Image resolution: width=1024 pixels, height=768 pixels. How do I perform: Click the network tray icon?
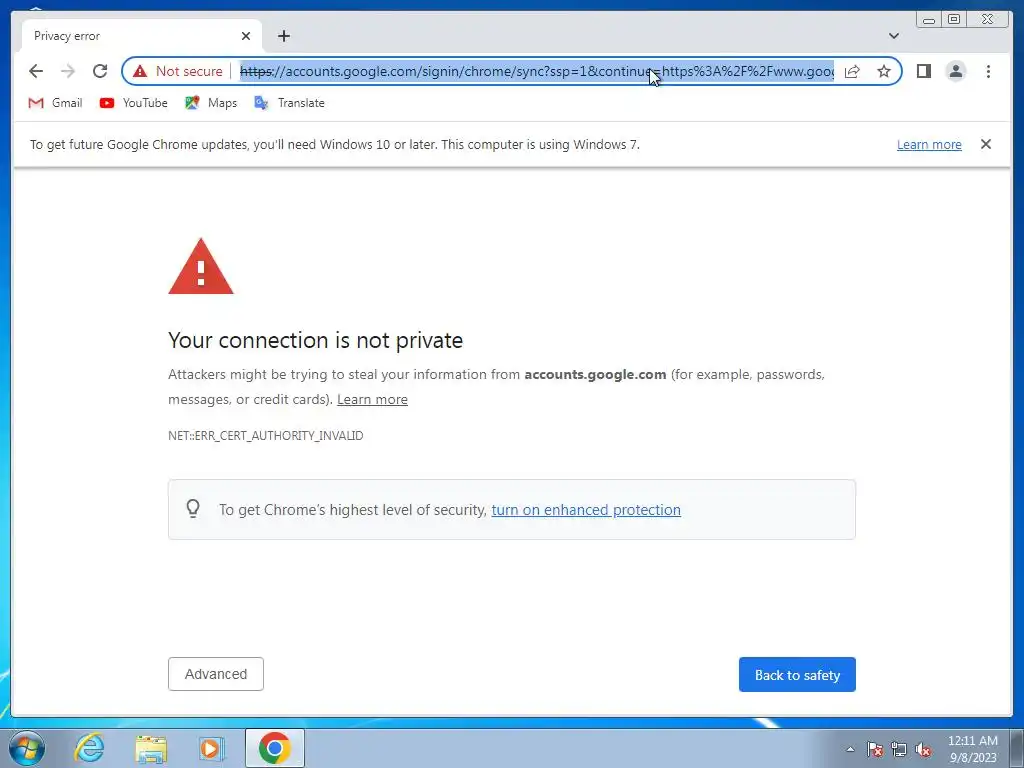pyautogui.click(x=899, y=749)
